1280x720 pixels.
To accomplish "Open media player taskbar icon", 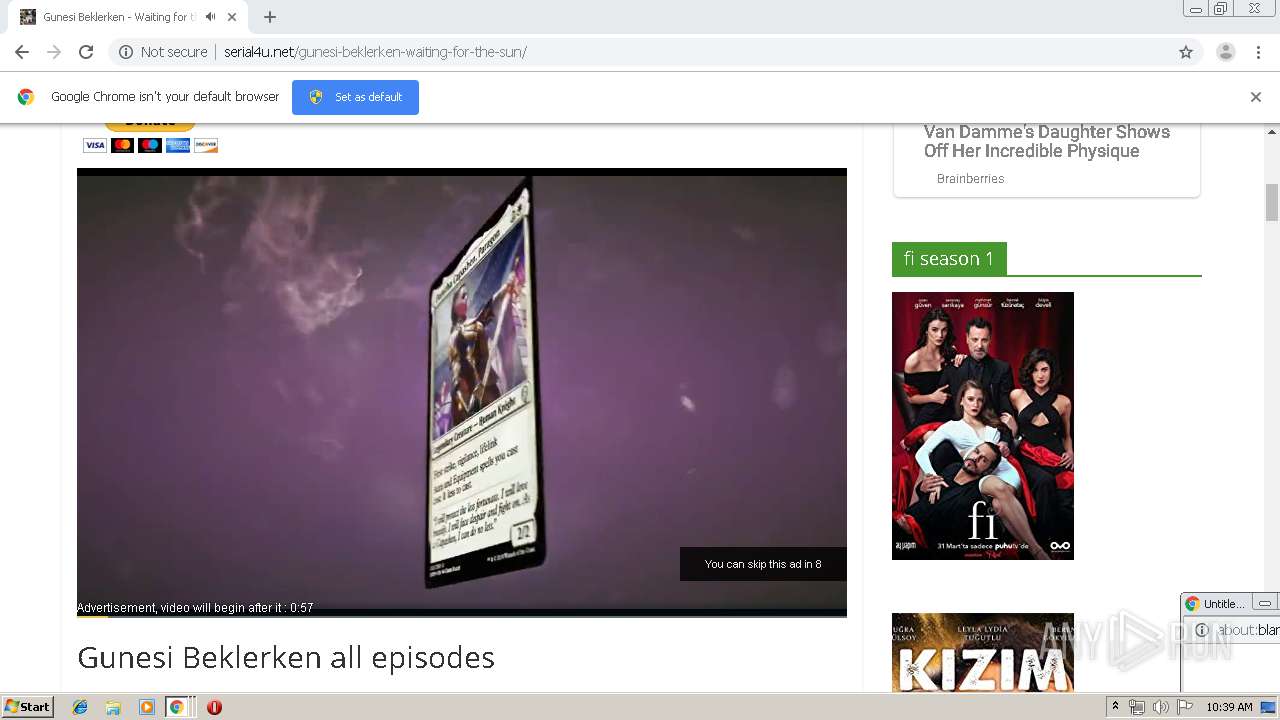I will (x=147, y=707).
